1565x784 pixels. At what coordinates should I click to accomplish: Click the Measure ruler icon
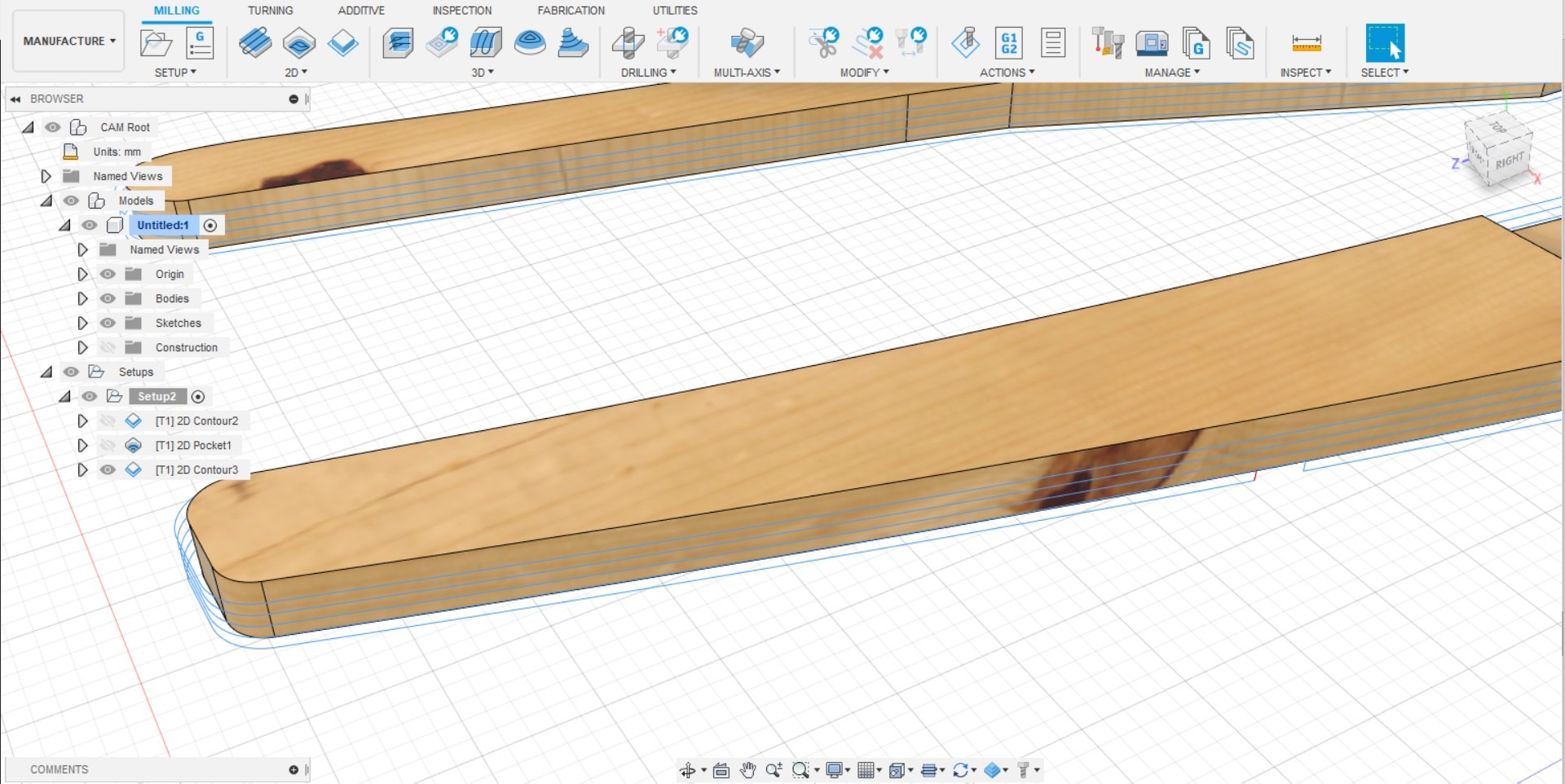[1307, 42]
